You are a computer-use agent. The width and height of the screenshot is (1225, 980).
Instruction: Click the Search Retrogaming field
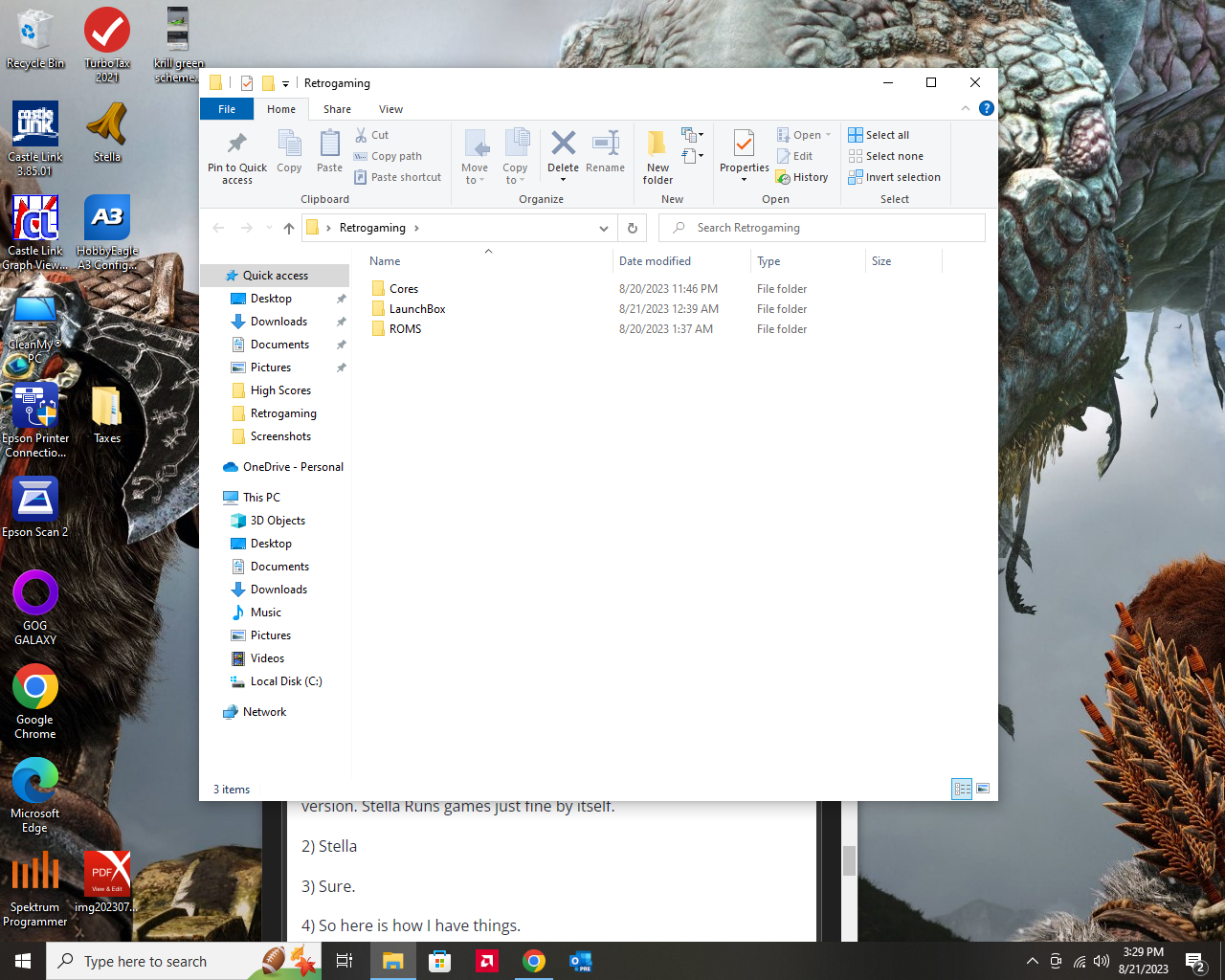click(822, 228)
